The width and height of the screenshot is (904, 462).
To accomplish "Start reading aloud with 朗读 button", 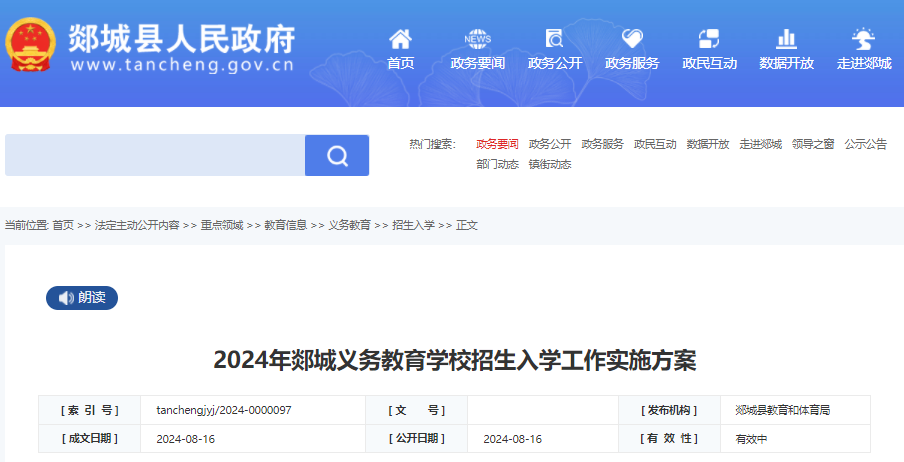I will point(82,298).
